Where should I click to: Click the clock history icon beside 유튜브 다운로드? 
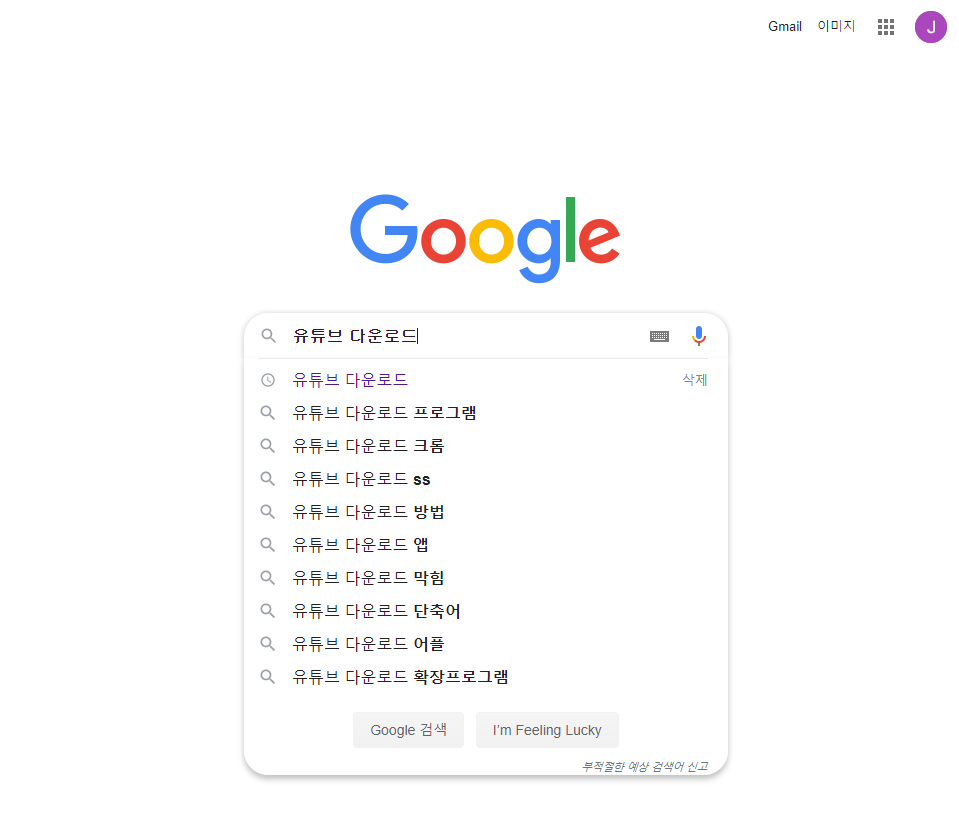pyautogui.click(x=268, y=380)
